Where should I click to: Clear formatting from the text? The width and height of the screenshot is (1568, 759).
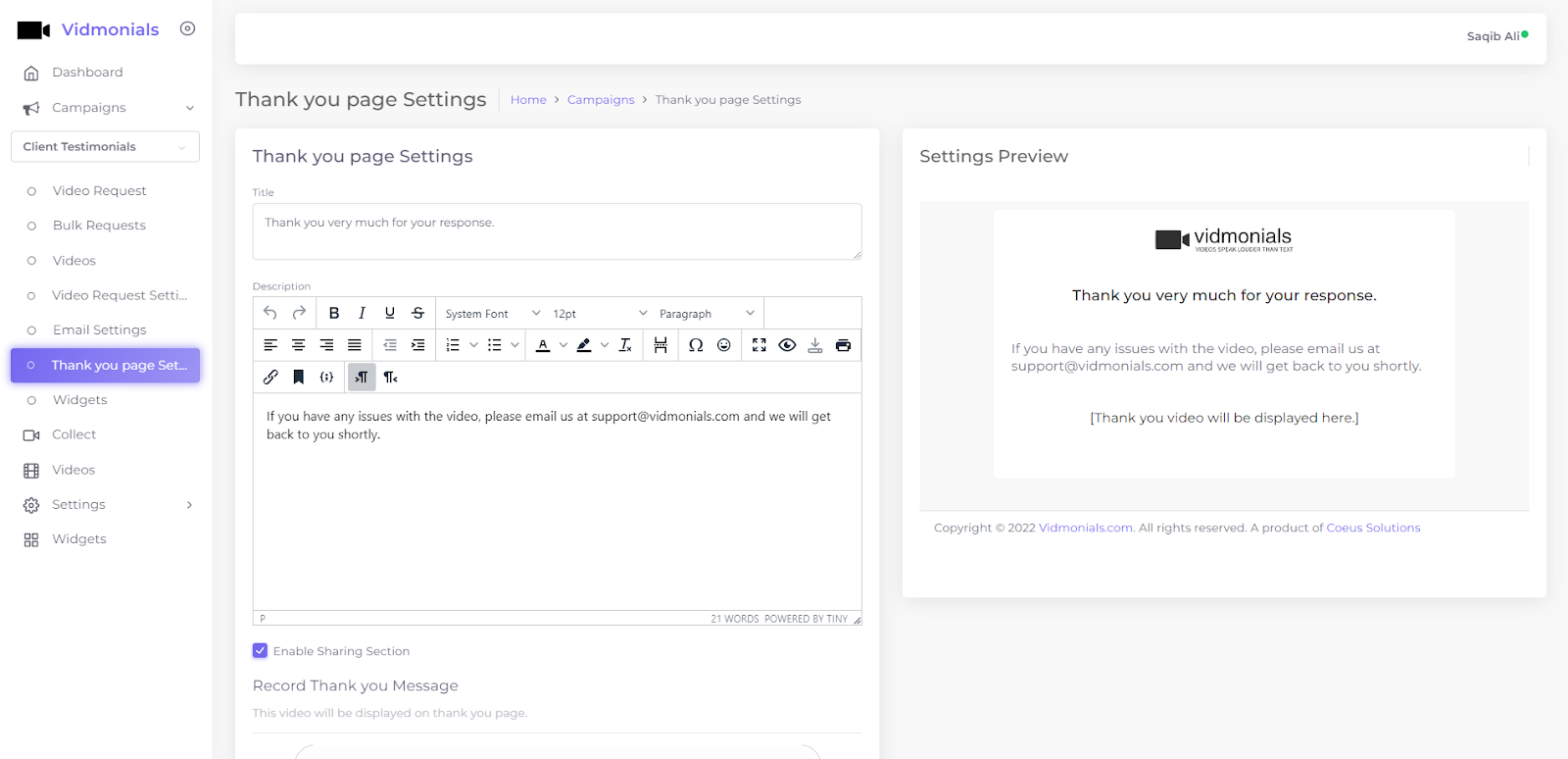tap(625, 345)
